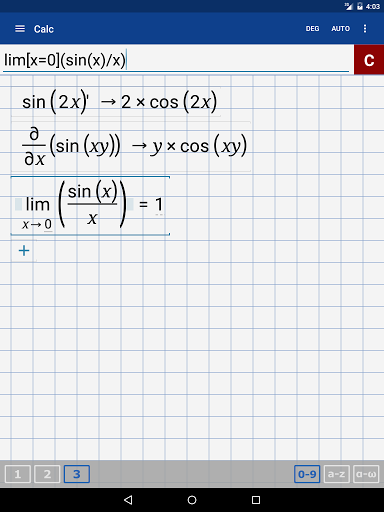
Task: Add a new expression with plus icon
Action: point(24,251)
